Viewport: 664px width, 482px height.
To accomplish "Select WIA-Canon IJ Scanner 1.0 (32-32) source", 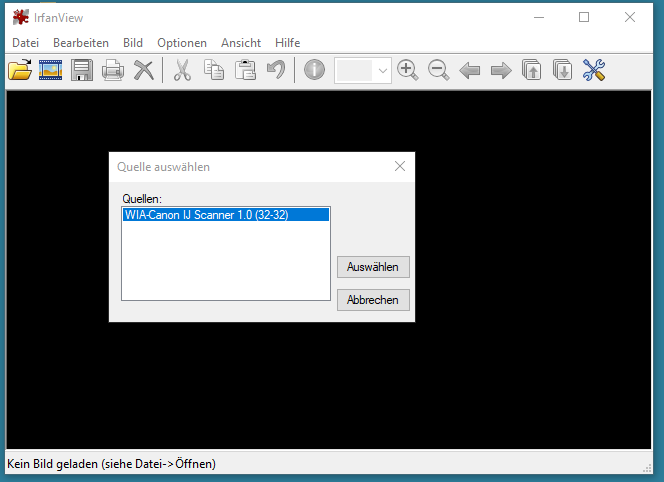I will tap(226, 215).
